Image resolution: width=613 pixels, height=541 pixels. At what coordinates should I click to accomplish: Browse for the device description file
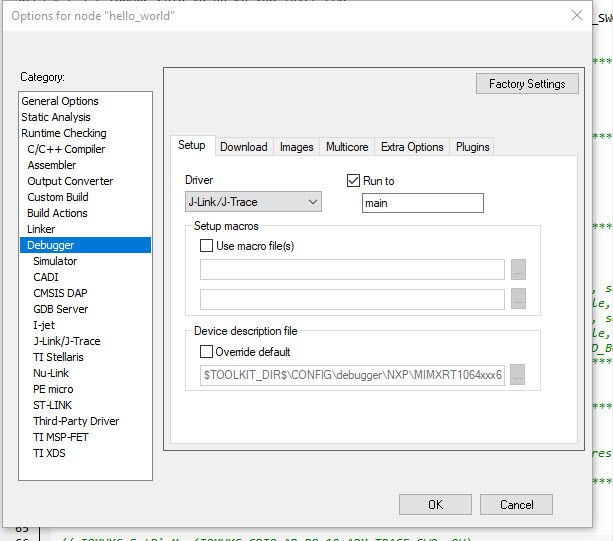tap(517, 375)
